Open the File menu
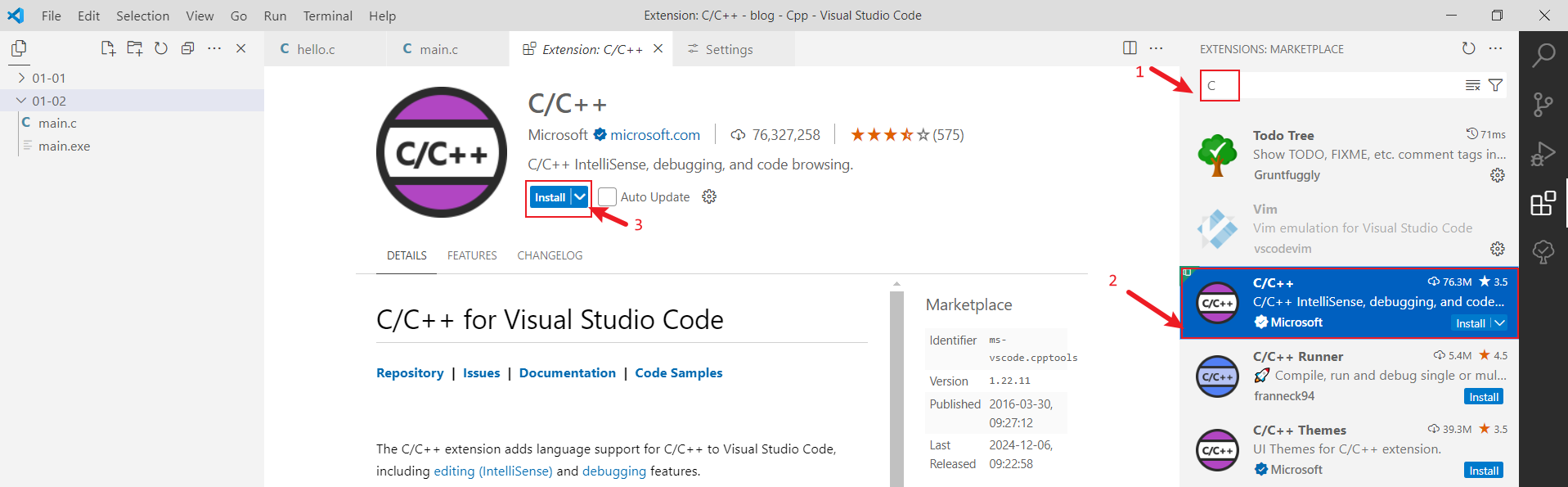This screenshot has height=487, width=1568. coord(52,16)
